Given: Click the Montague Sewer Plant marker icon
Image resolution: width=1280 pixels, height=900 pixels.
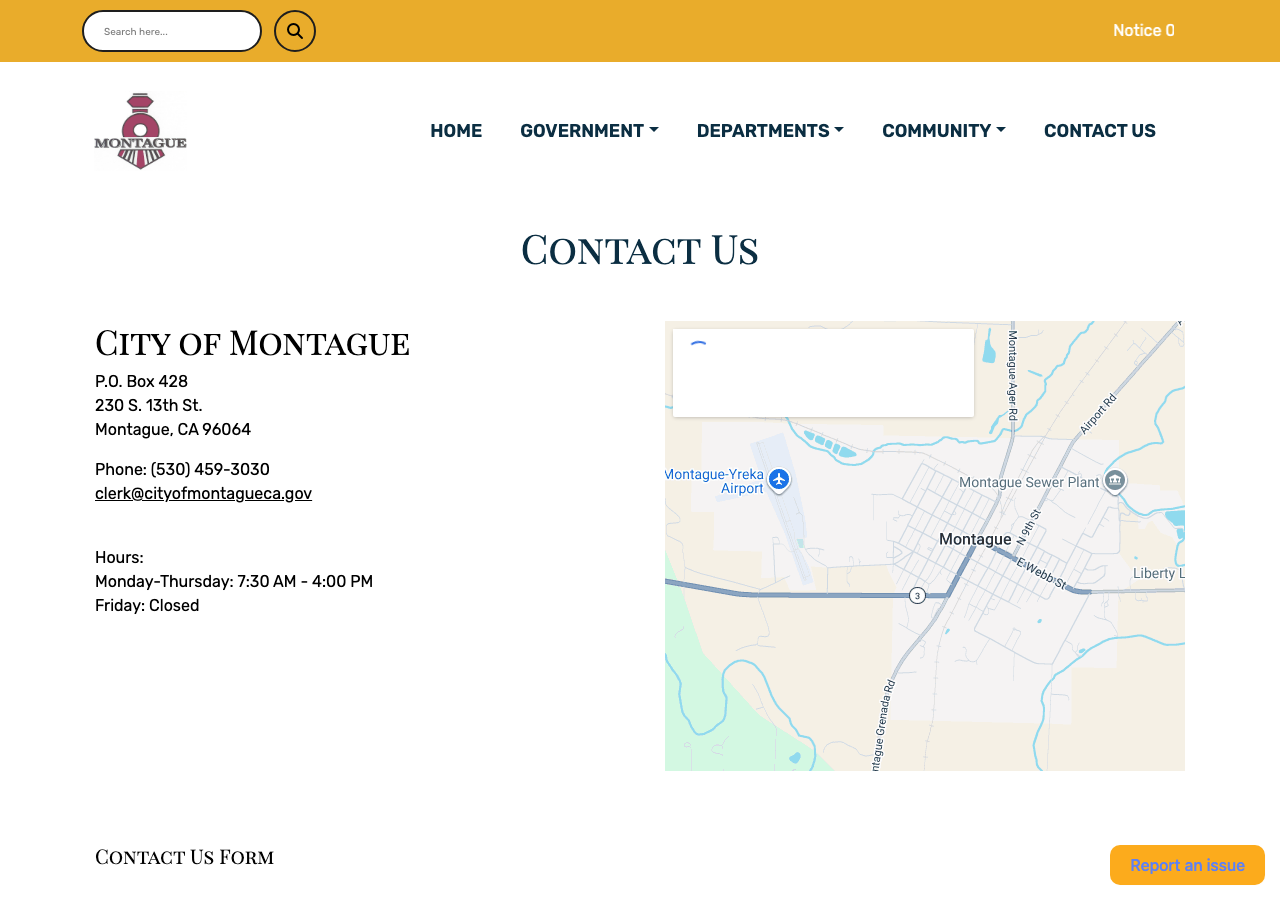Looking at the screenshot, I should 1115,482.
